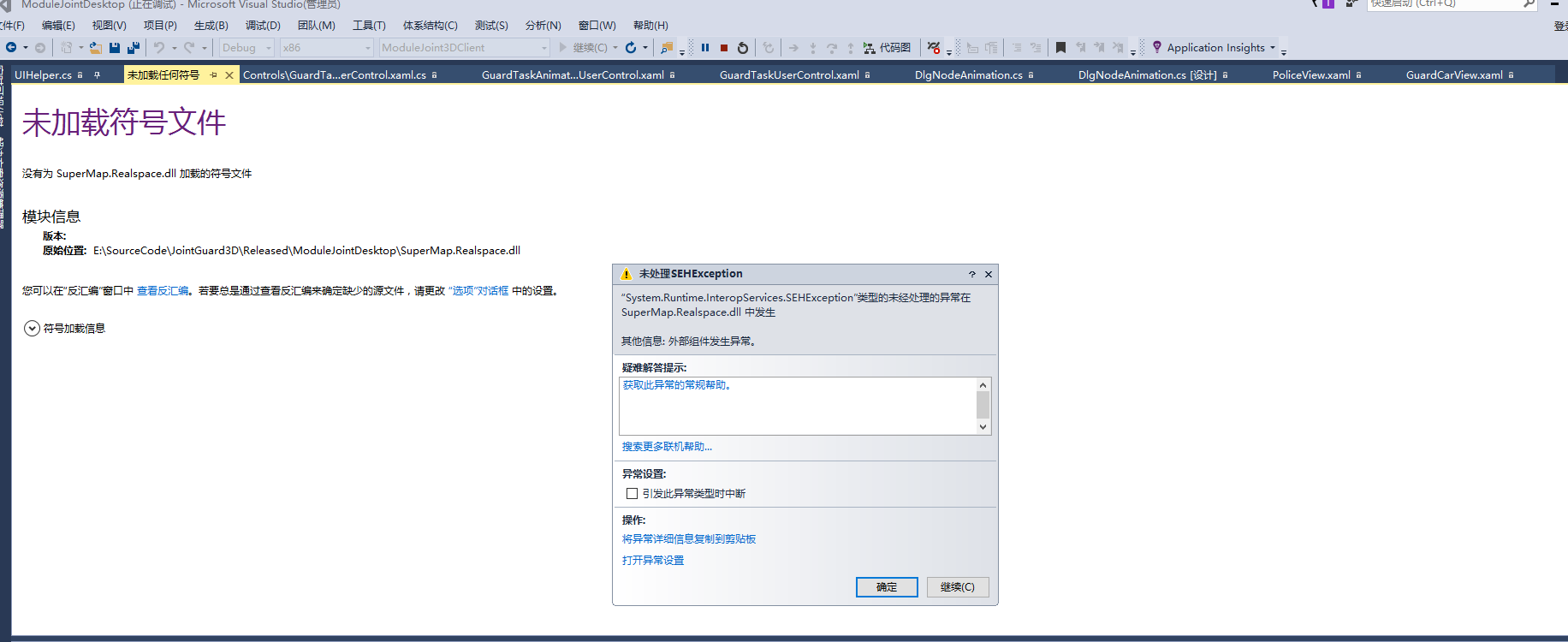Click the Open File folder icon
1568x642 pixels.
96,48
